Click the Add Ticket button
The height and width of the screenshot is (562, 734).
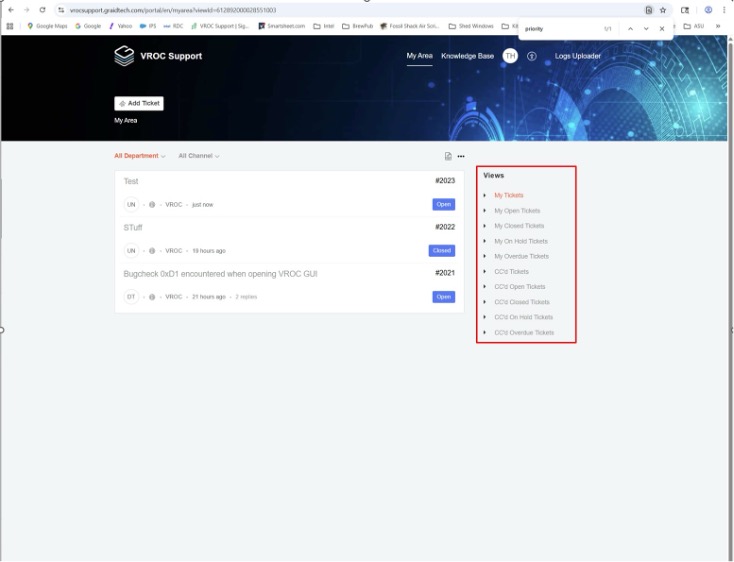[x=138, y=103]
